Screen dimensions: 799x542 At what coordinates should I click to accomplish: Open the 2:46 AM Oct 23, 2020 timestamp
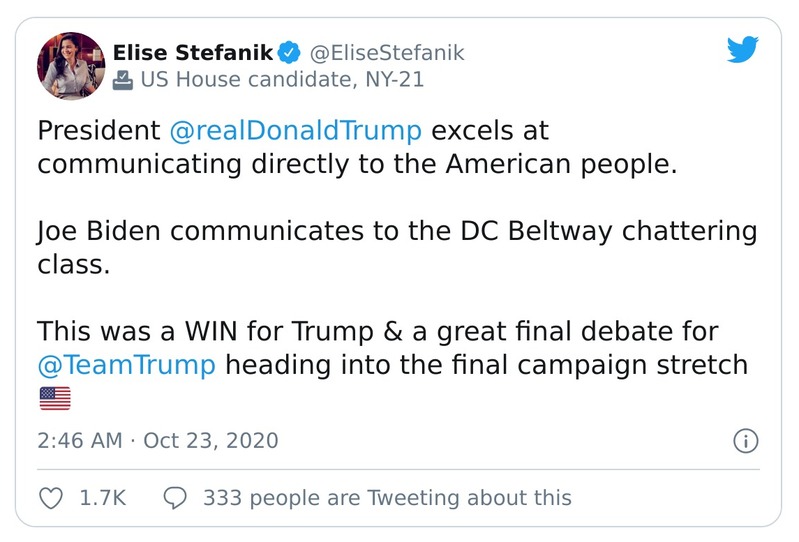click(158, 441)
